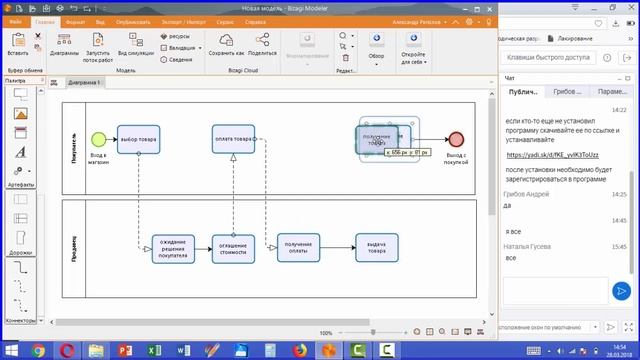Screen dimensions: 640x360
Task: Click the zoom out minus button in the status bar
Action: 340,333
